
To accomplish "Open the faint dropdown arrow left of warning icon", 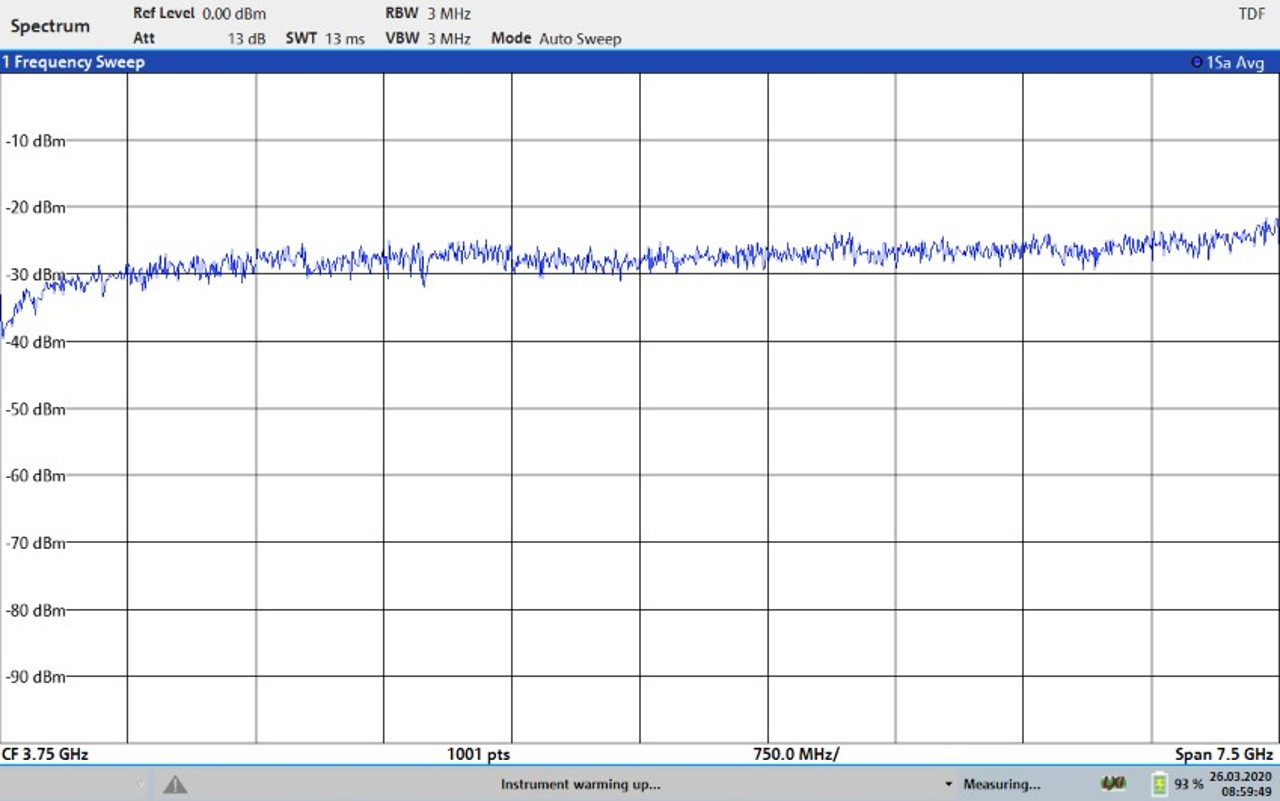I will click(140, 784).
